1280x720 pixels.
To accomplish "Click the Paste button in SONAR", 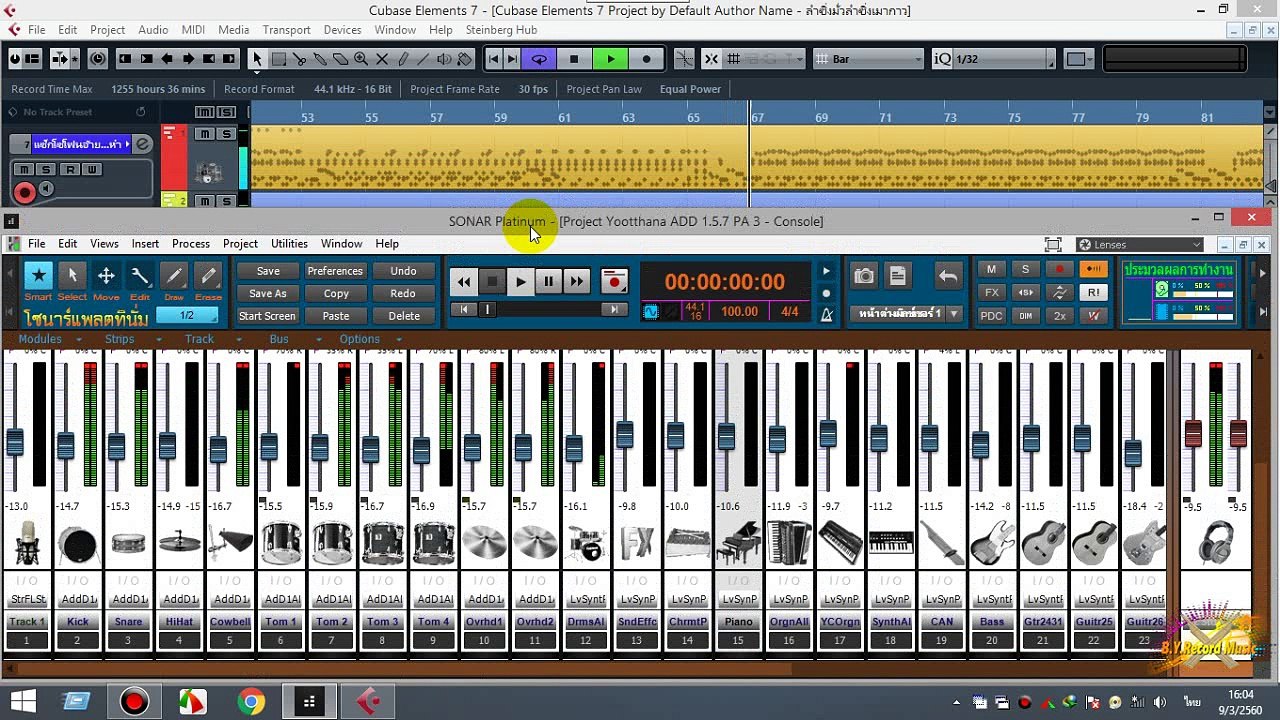I will point(335,316).
